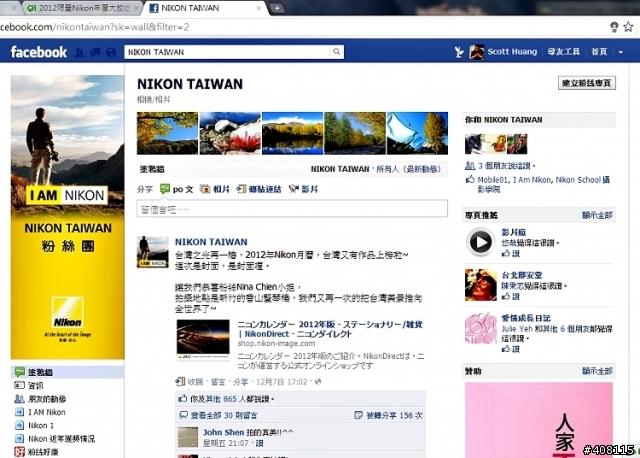Open messages icon in header
Screen dimensions: 640x458
[95, 52]
